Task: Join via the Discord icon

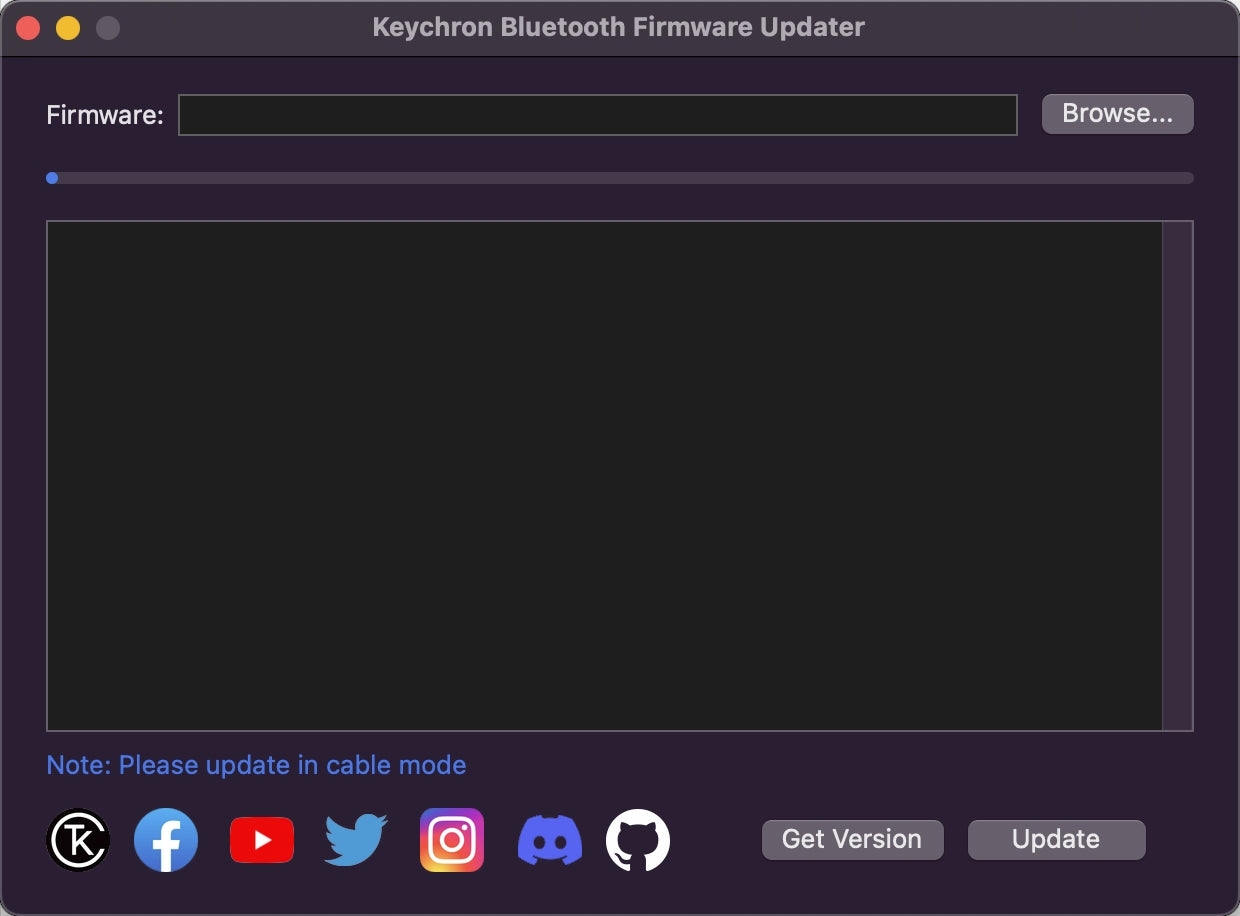Action: pyautogui.click(x=550, y=840)
